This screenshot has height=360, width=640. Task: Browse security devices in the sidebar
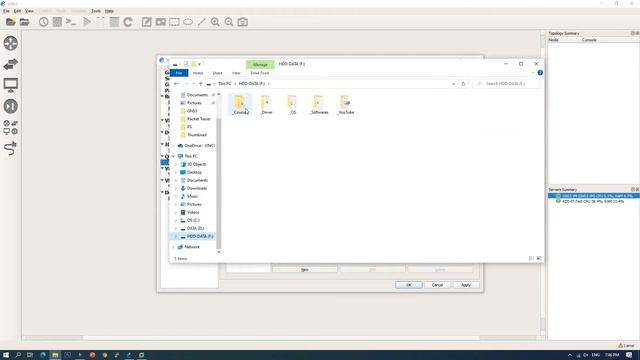tap(11, 106)
